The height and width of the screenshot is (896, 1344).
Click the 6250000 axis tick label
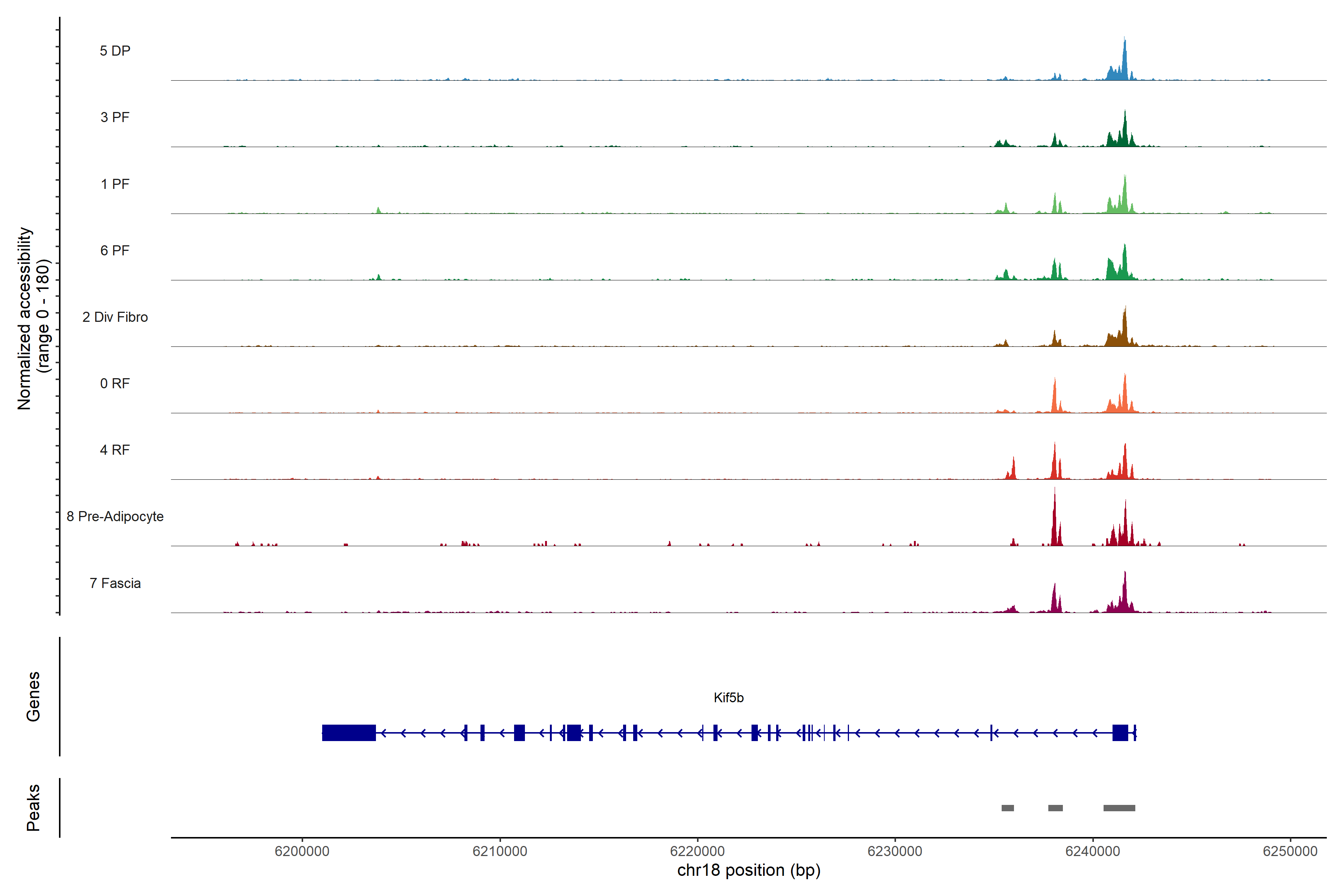1290,851
